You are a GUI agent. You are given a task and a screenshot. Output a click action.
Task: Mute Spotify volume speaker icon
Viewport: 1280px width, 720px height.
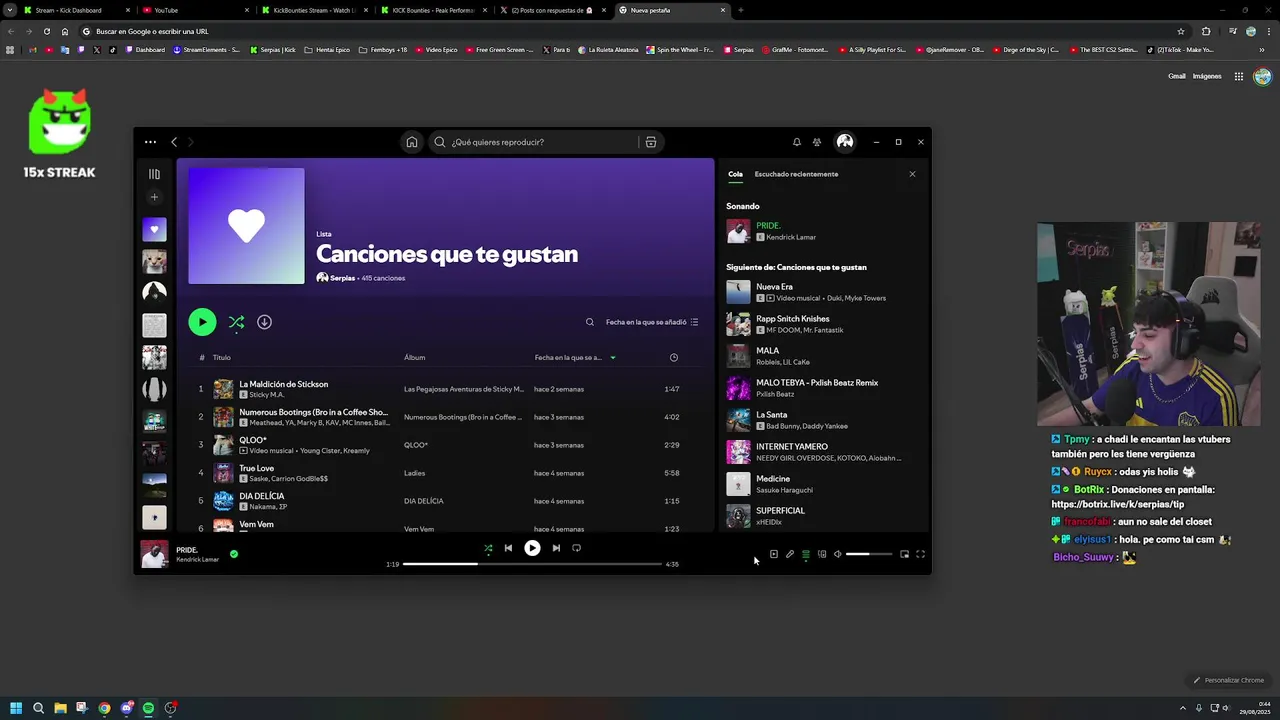coord(838,554)
